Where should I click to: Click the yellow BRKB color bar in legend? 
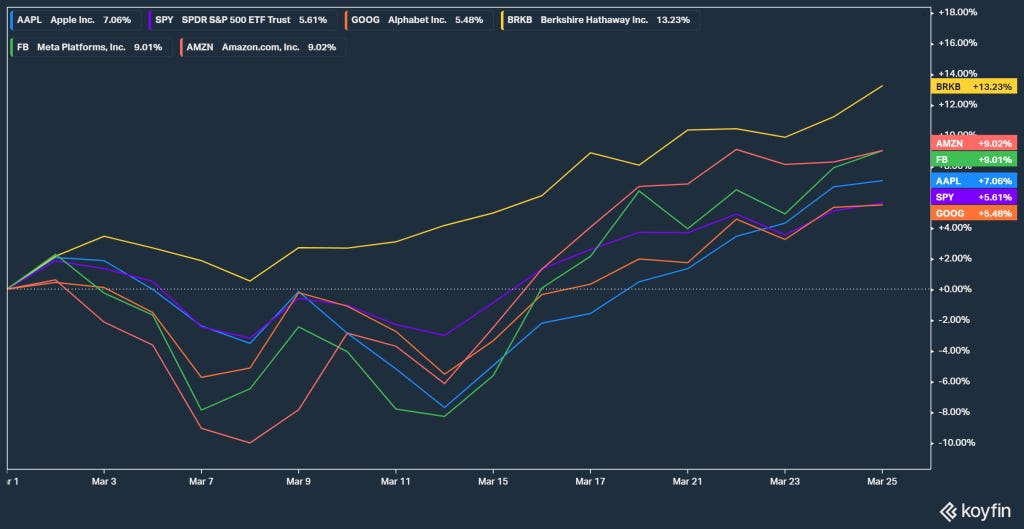click(502, 20)
